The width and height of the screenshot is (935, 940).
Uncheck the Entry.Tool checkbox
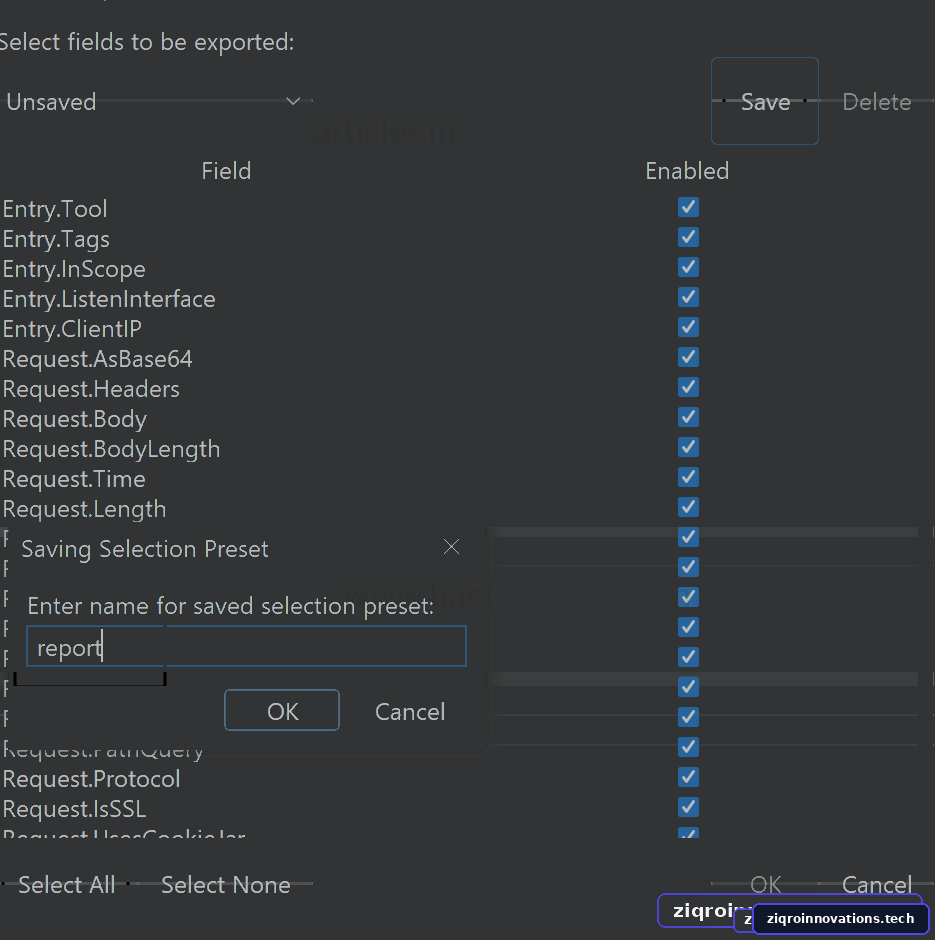[x=688, y=207]
